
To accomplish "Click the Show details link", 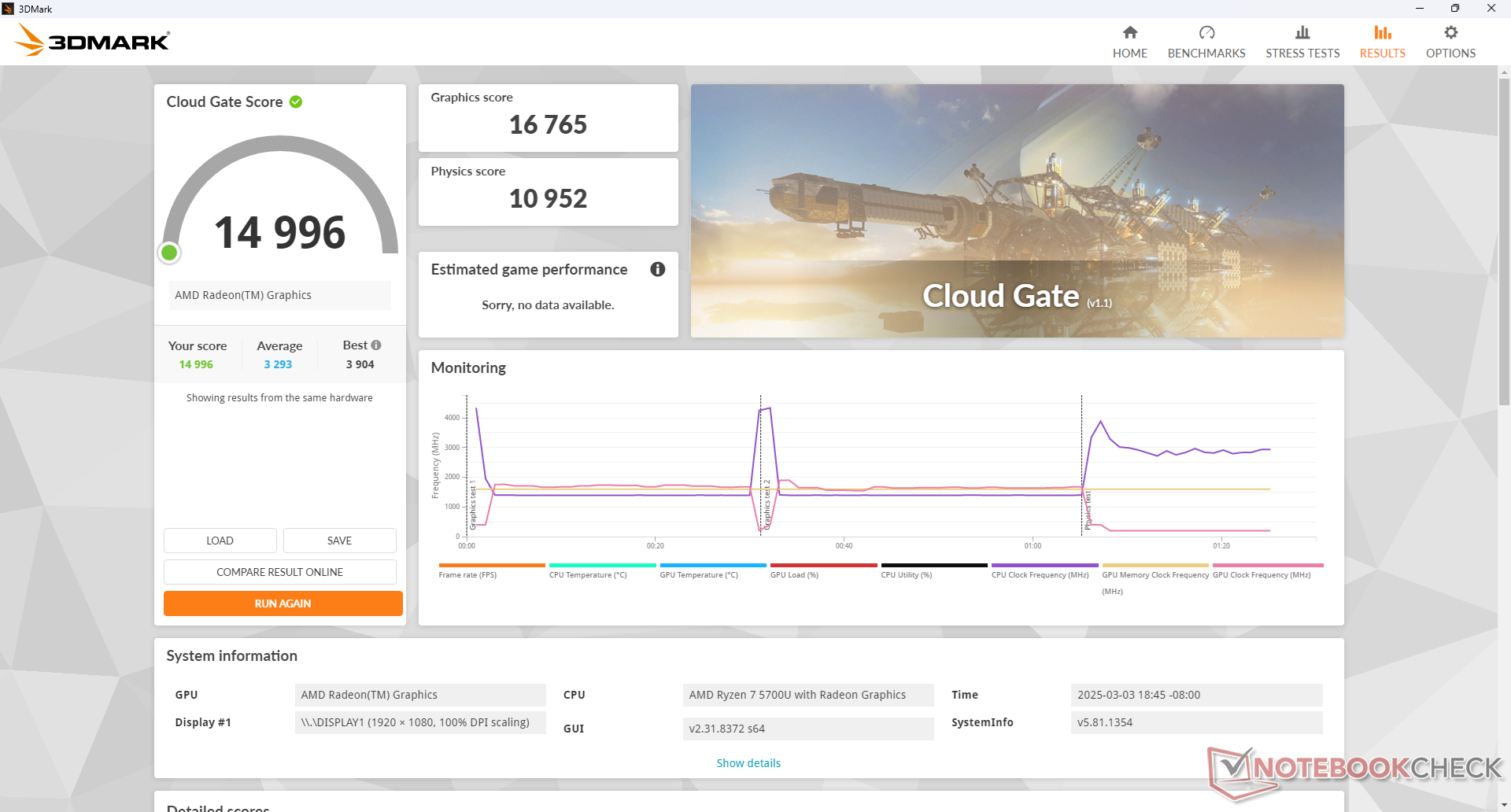I will pos(748,763).
